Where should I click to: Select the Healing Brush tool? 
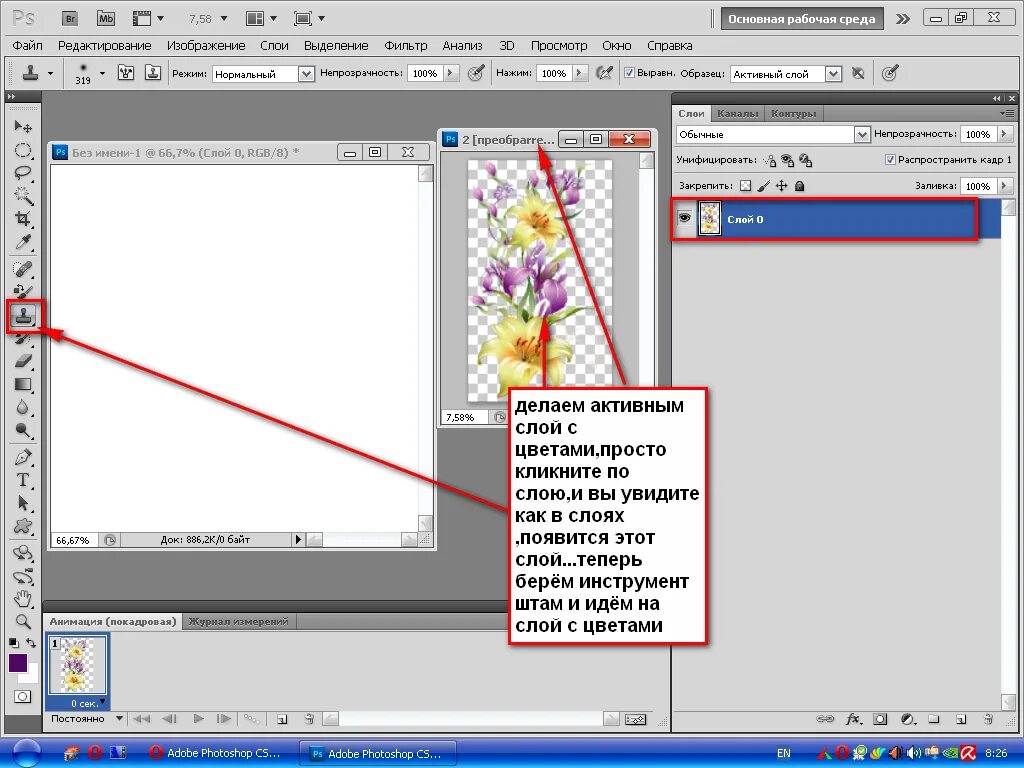[x=23, y=268]
